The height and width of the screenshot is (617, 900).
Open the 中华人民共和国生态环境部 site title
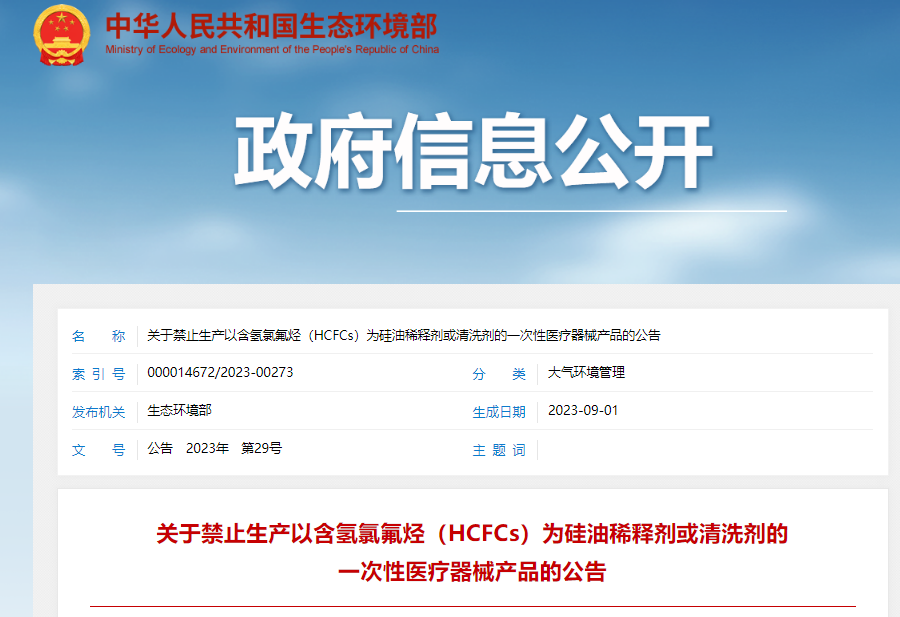coord(271,25)
